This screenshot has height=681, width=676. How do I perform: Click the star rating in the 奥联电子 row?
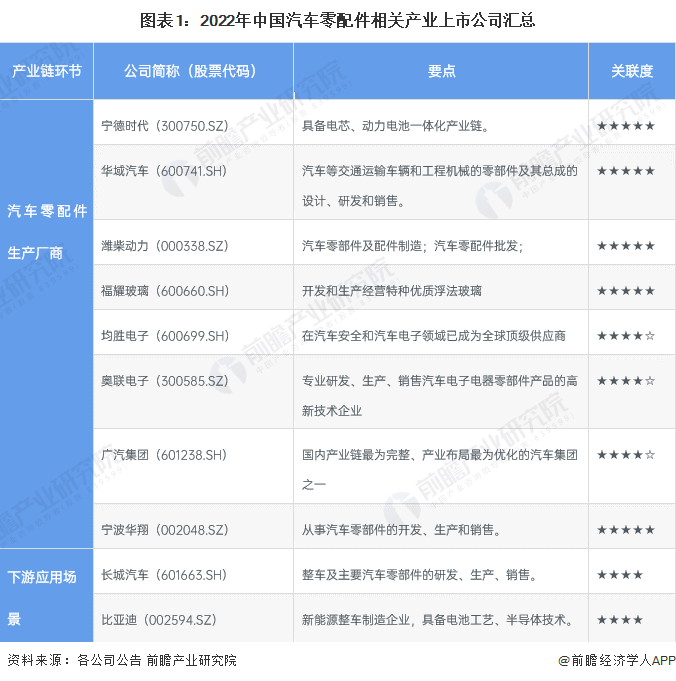click(x=626, y=381)
